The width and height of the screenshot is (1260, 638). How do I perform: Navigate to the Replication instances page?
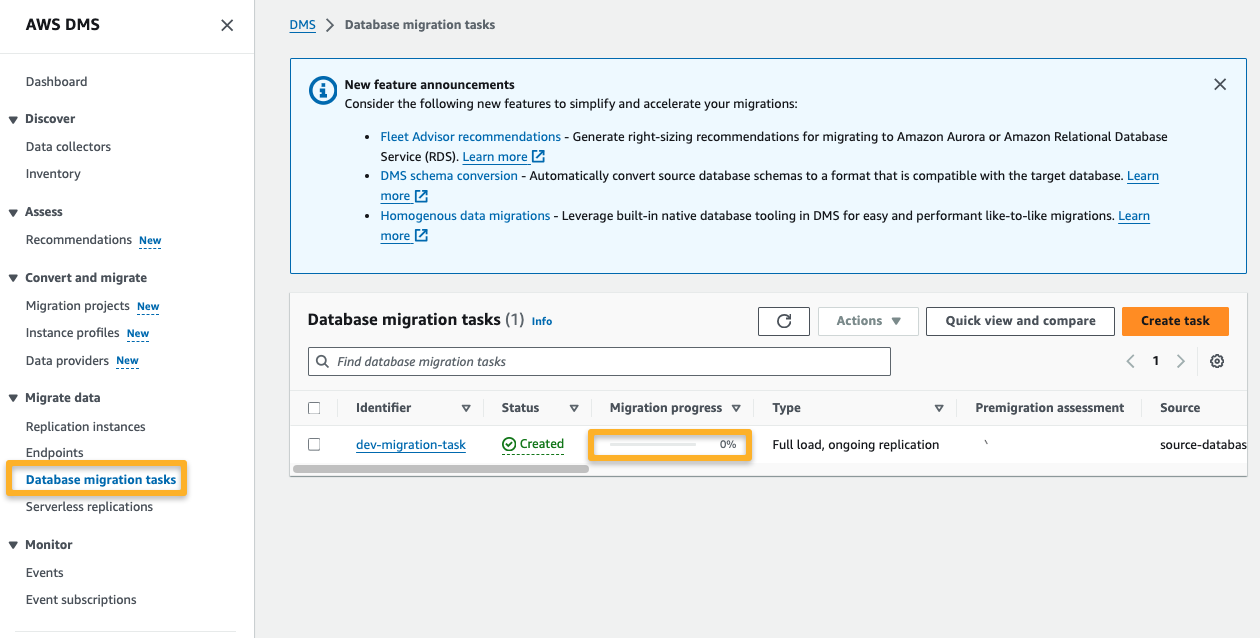click(x=83, y=426)
